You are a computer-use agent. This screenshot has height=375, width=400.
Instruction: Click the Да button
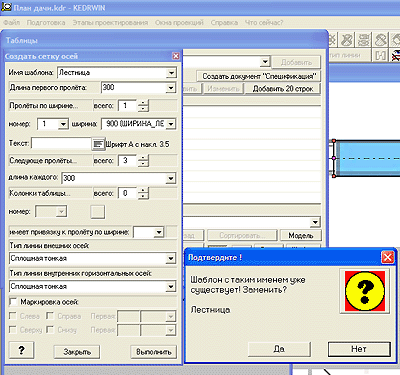pos(279,349)
